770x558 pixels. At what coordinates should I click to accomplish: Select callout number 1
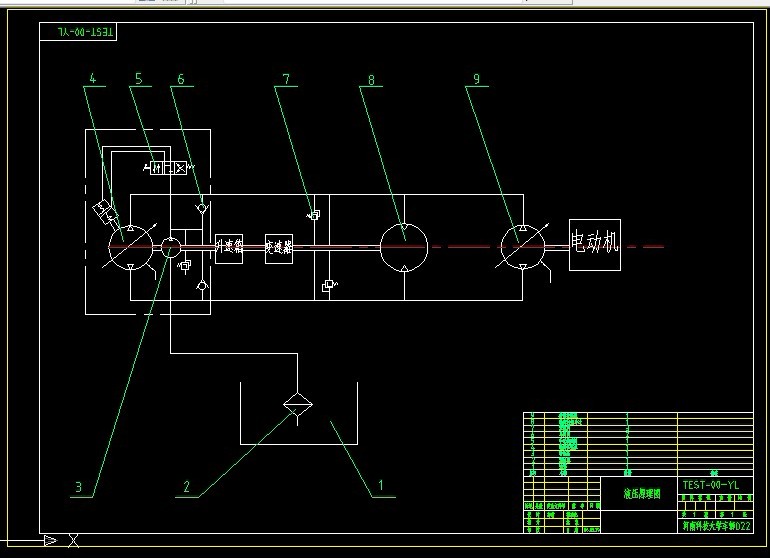(381, 485)
